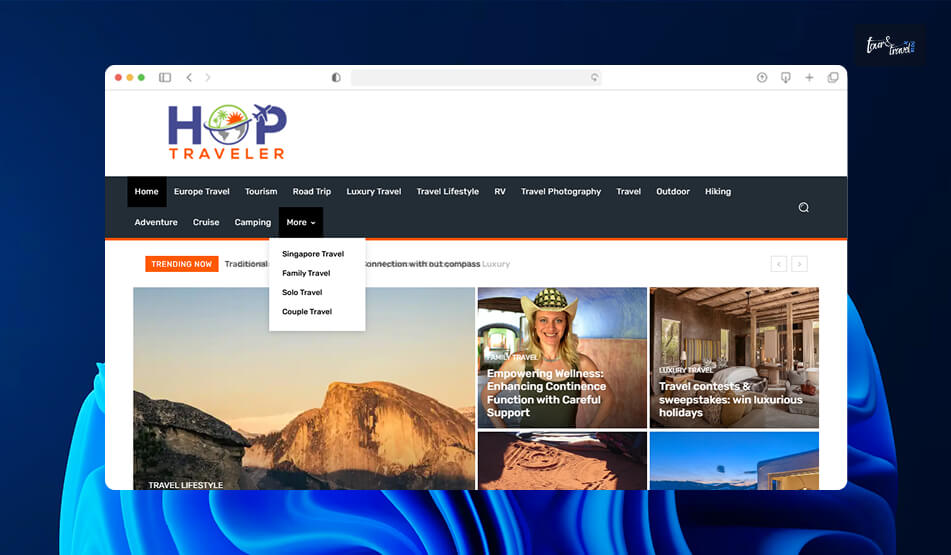Image resolution: width=951 pixels, height=555 pixels.
Task: Click the previous trending arrow button
Action: point(779,264)
